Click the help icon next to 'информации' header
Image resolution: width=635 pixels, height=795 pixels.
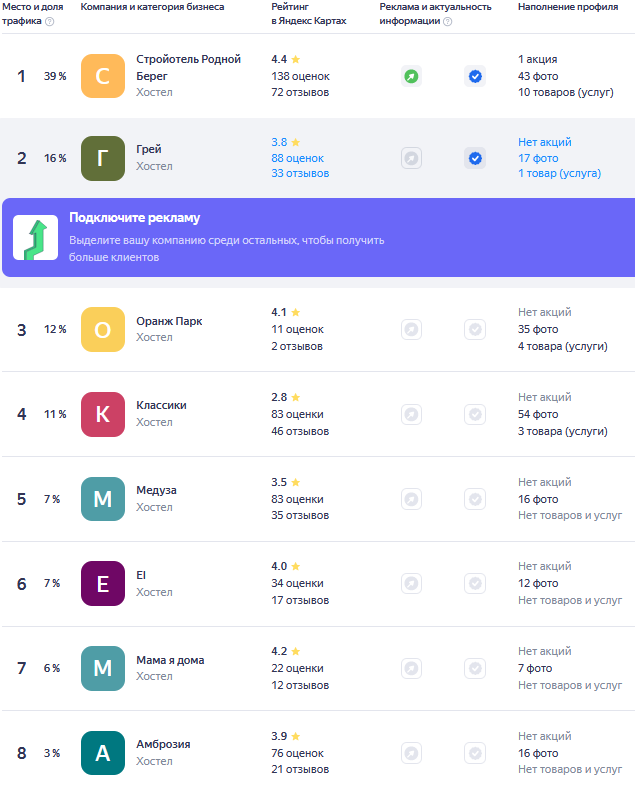click(x=448, y=21)
